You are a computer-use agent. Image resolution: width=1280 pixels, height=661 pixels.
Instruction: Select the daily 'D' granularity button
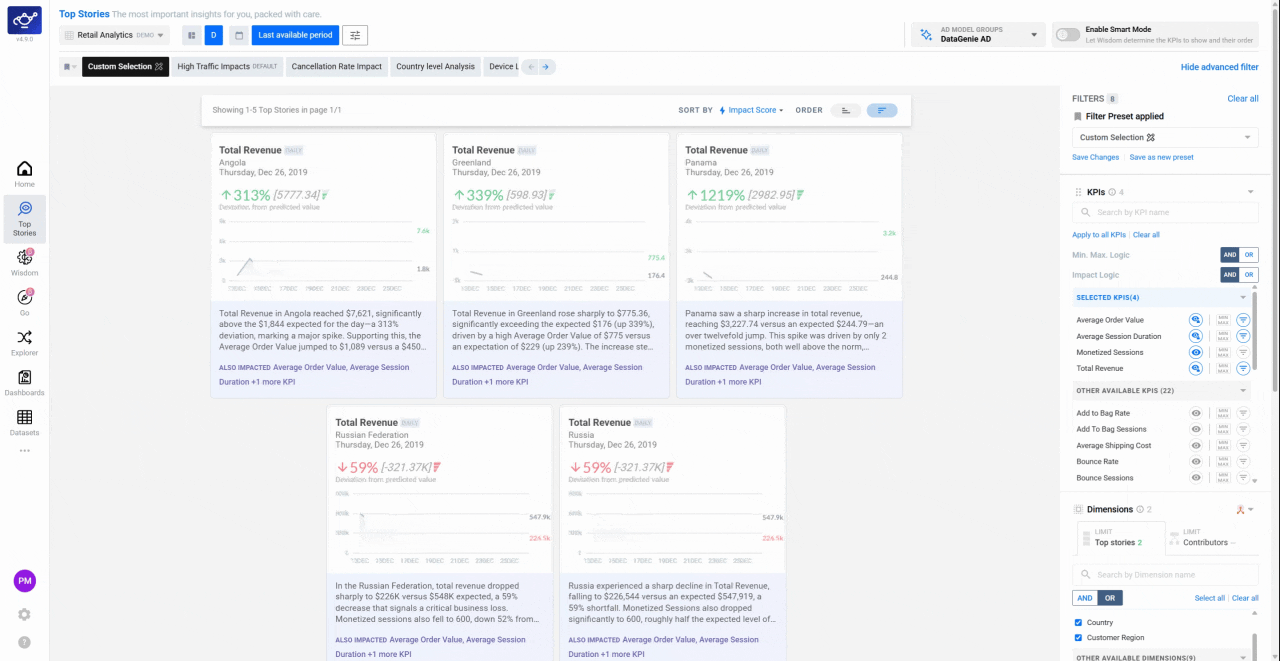pos(213,35)
